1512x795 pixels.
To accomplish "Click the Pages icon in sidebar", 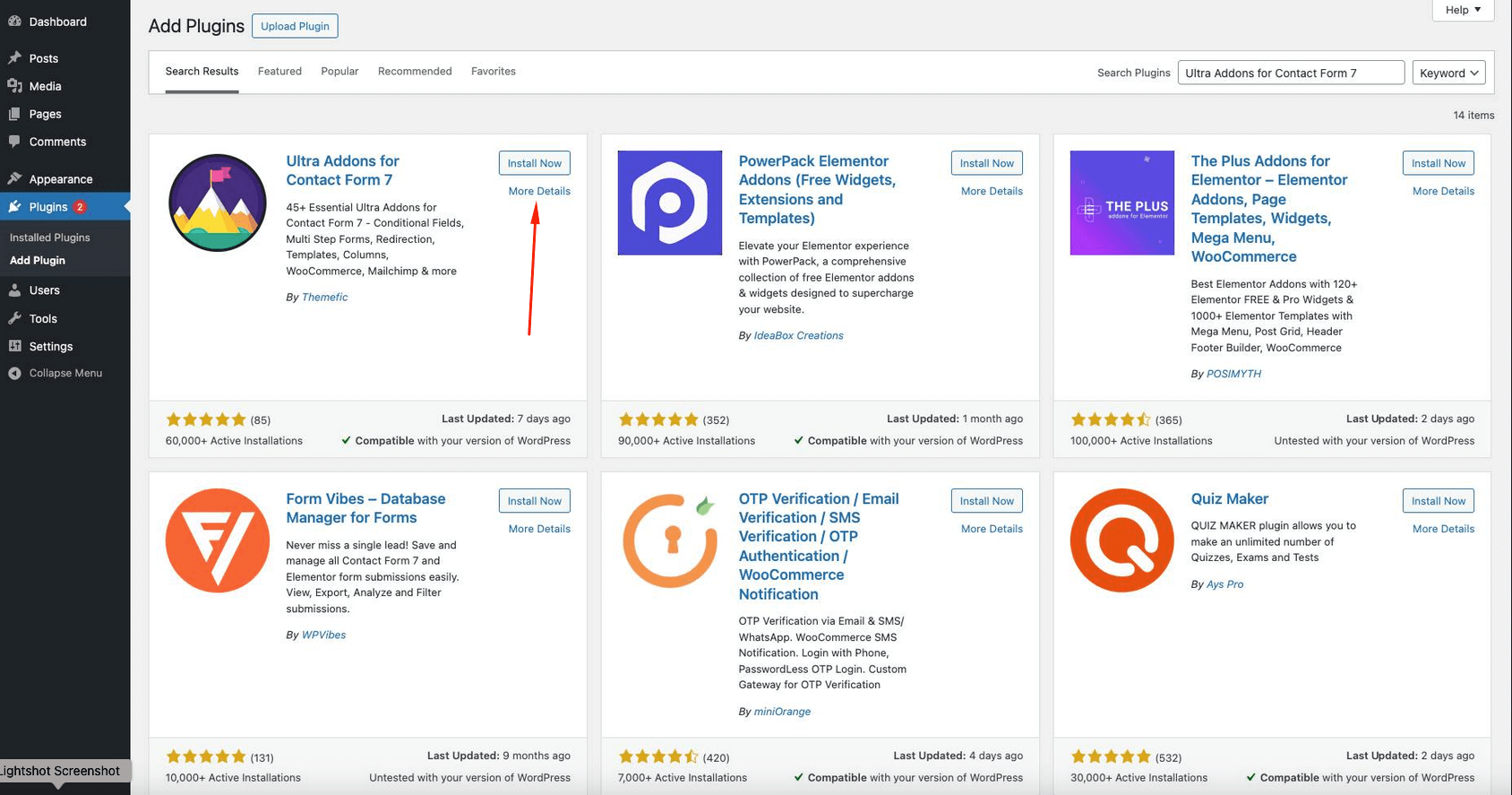I will click(14, 114).
